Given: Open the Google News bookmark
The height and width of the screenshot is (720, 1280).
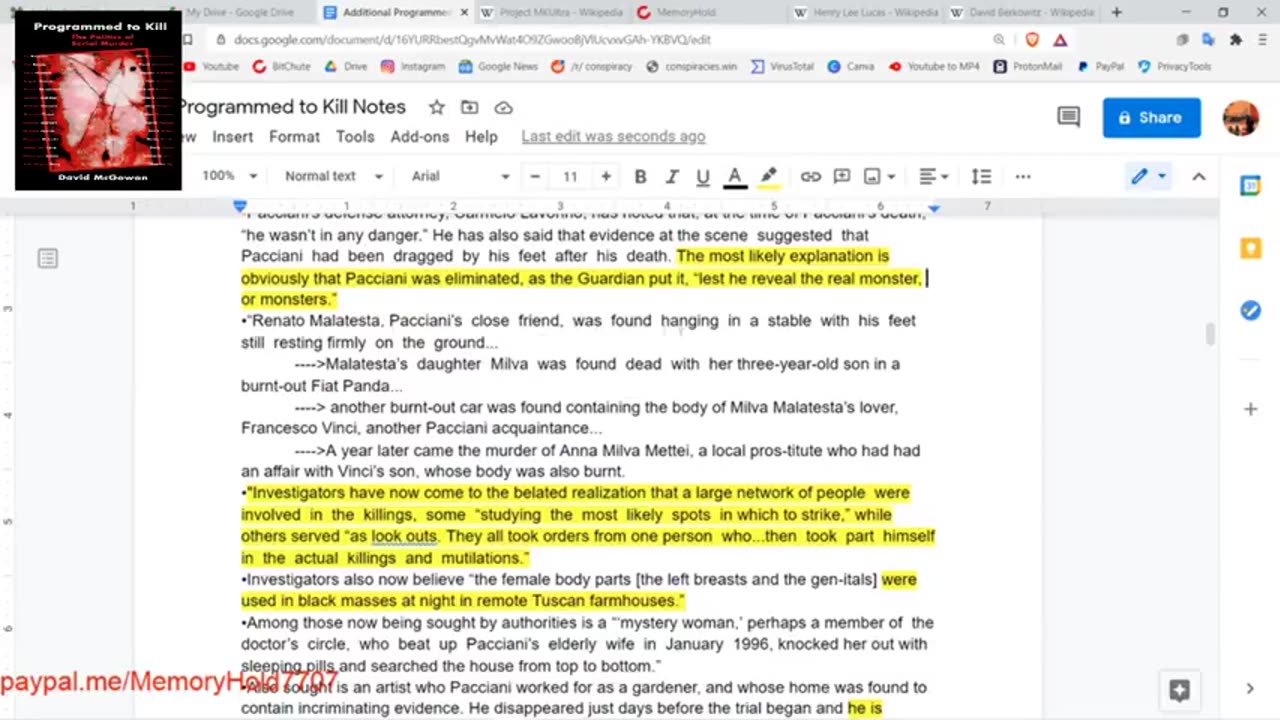Looking at the screenshot, I should 498,66.
